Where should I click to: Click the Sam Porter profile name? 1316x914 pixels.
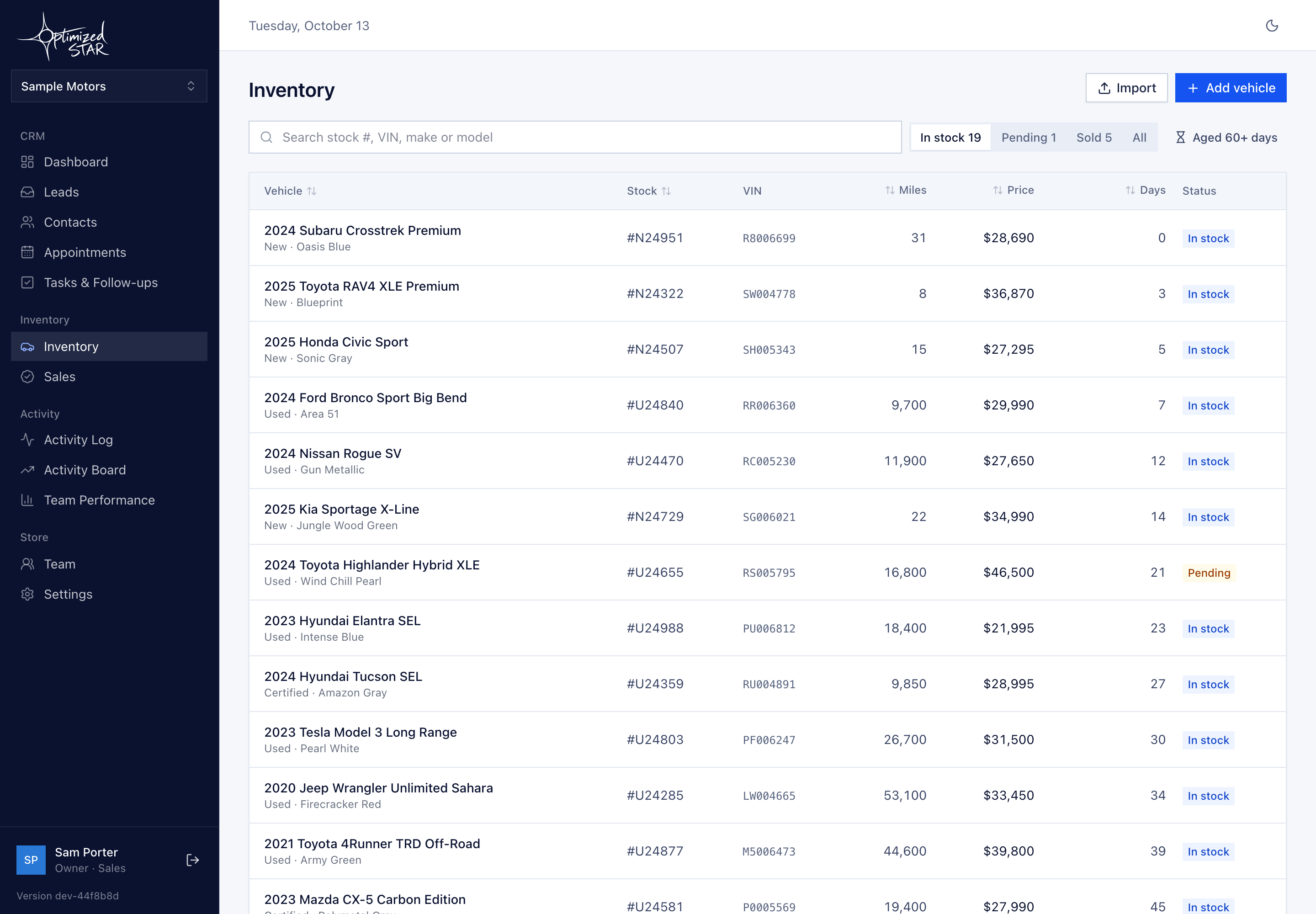coord(86,852)
